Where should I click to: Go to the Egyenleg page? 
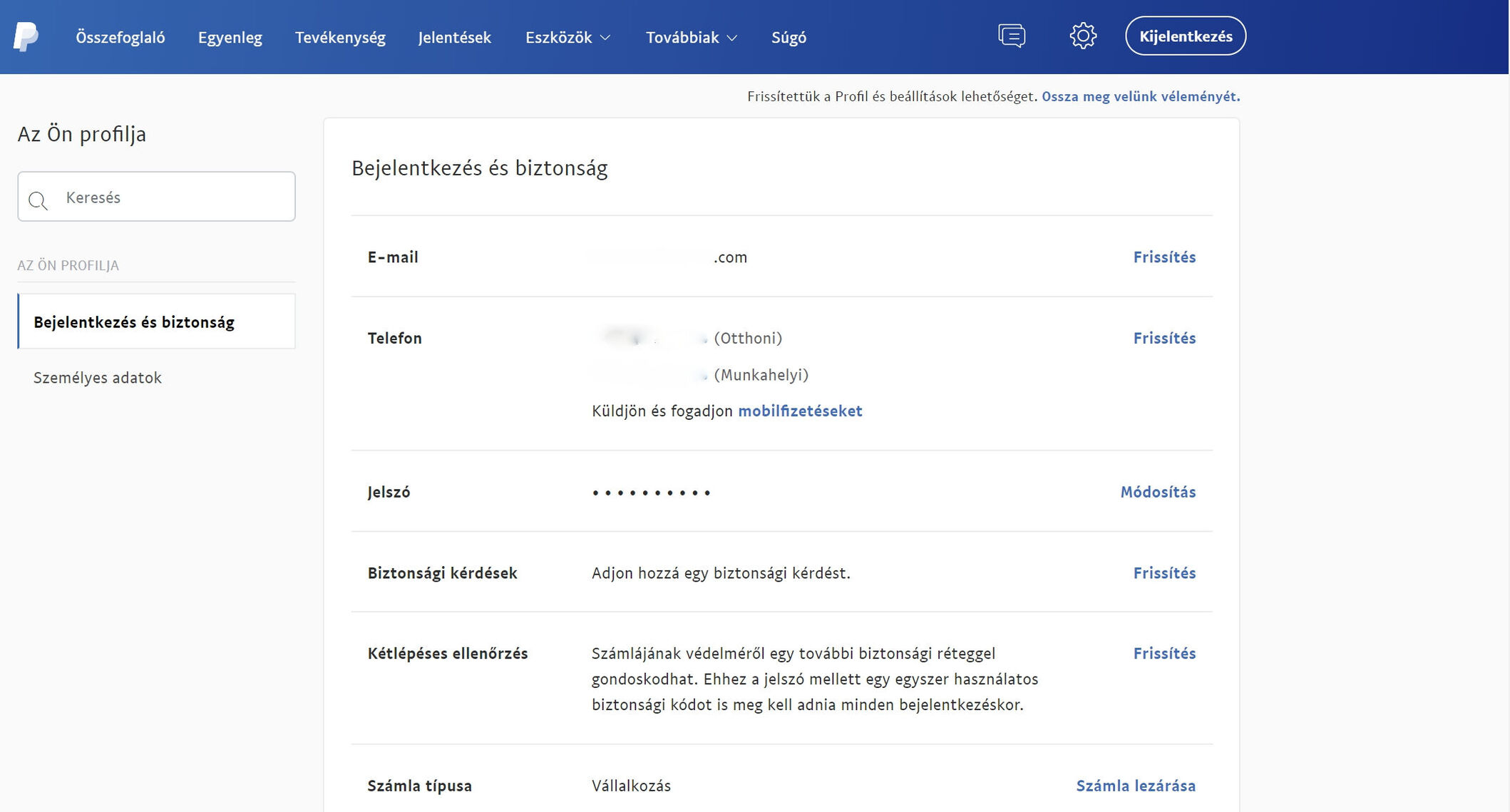point(230,37)
